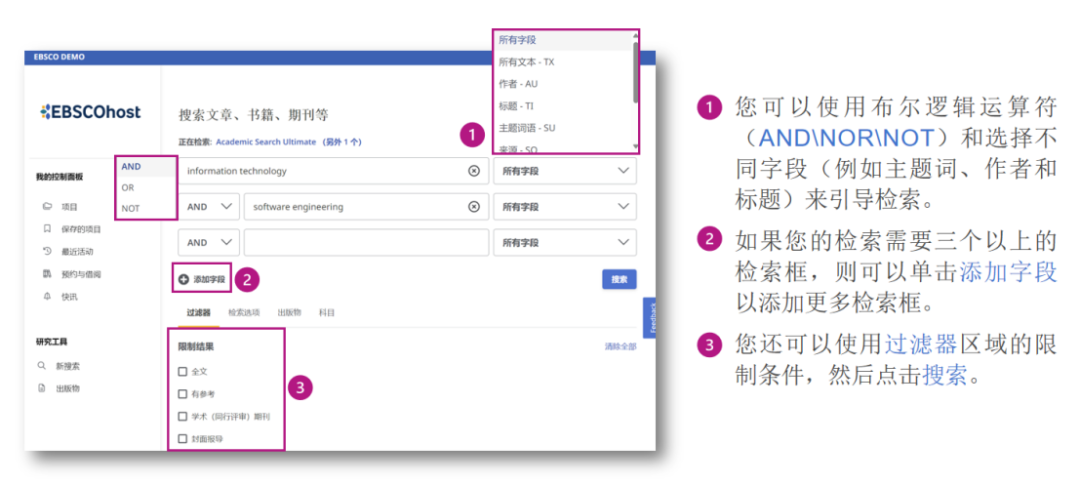Image resolution: width=1080 pixels, height=486 pixels.
Task: Switch to the 出版物 tab
Action: [x=289, y=313]
